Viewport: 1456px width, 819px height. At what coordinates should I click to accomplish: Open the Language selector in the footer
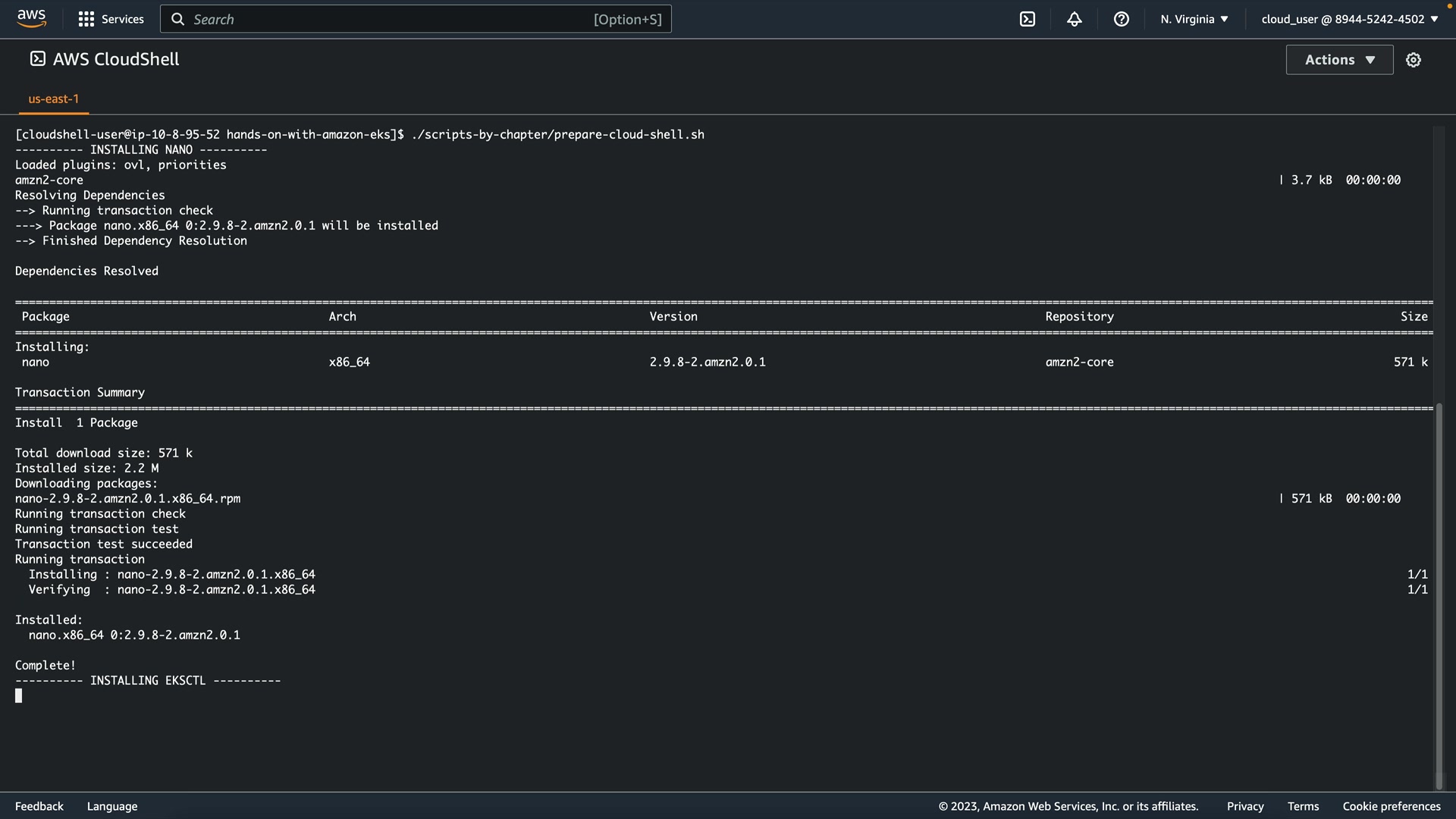112,806
